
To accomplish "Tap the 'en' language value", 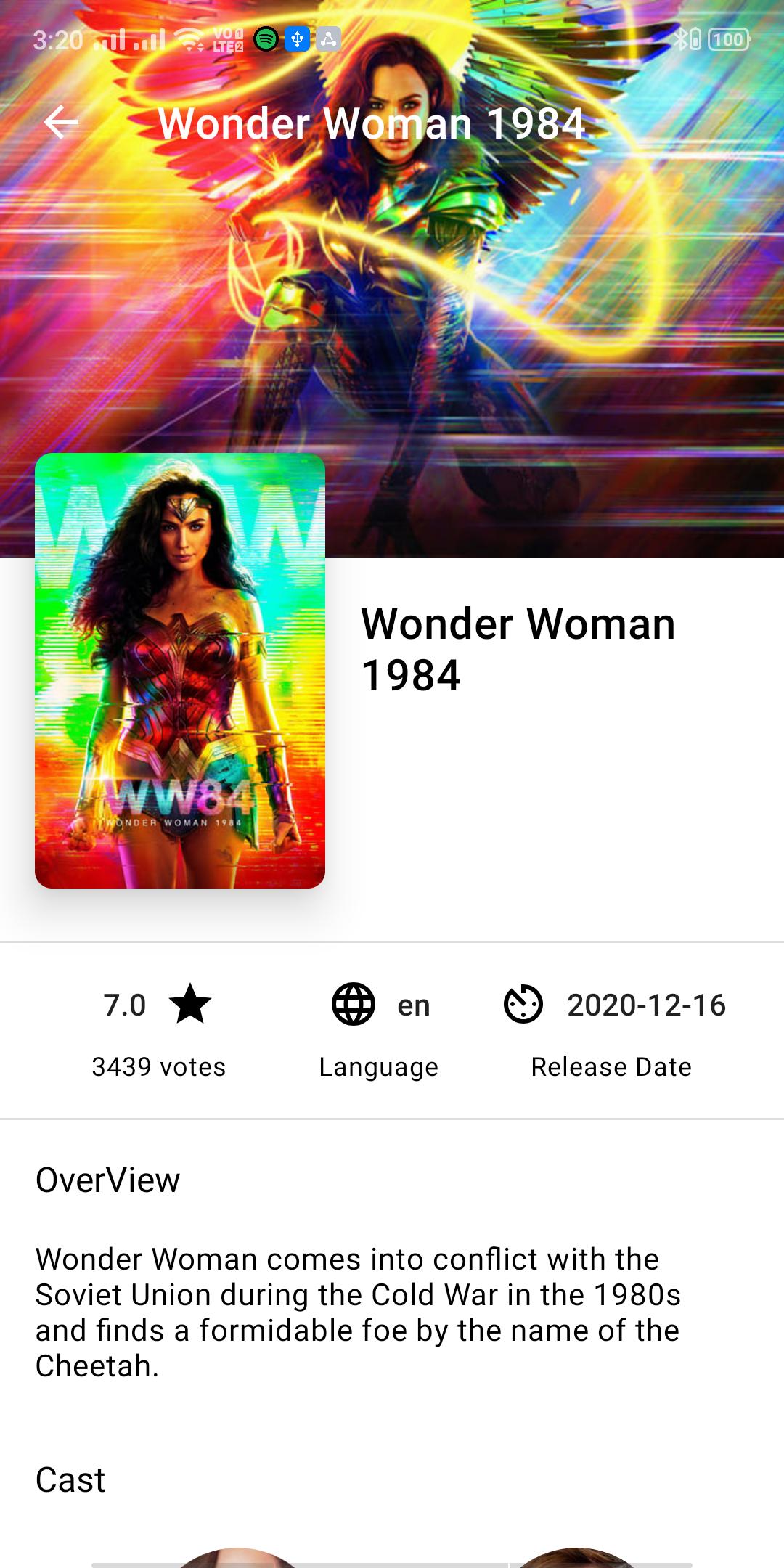I will click(x=414, y=1006).
